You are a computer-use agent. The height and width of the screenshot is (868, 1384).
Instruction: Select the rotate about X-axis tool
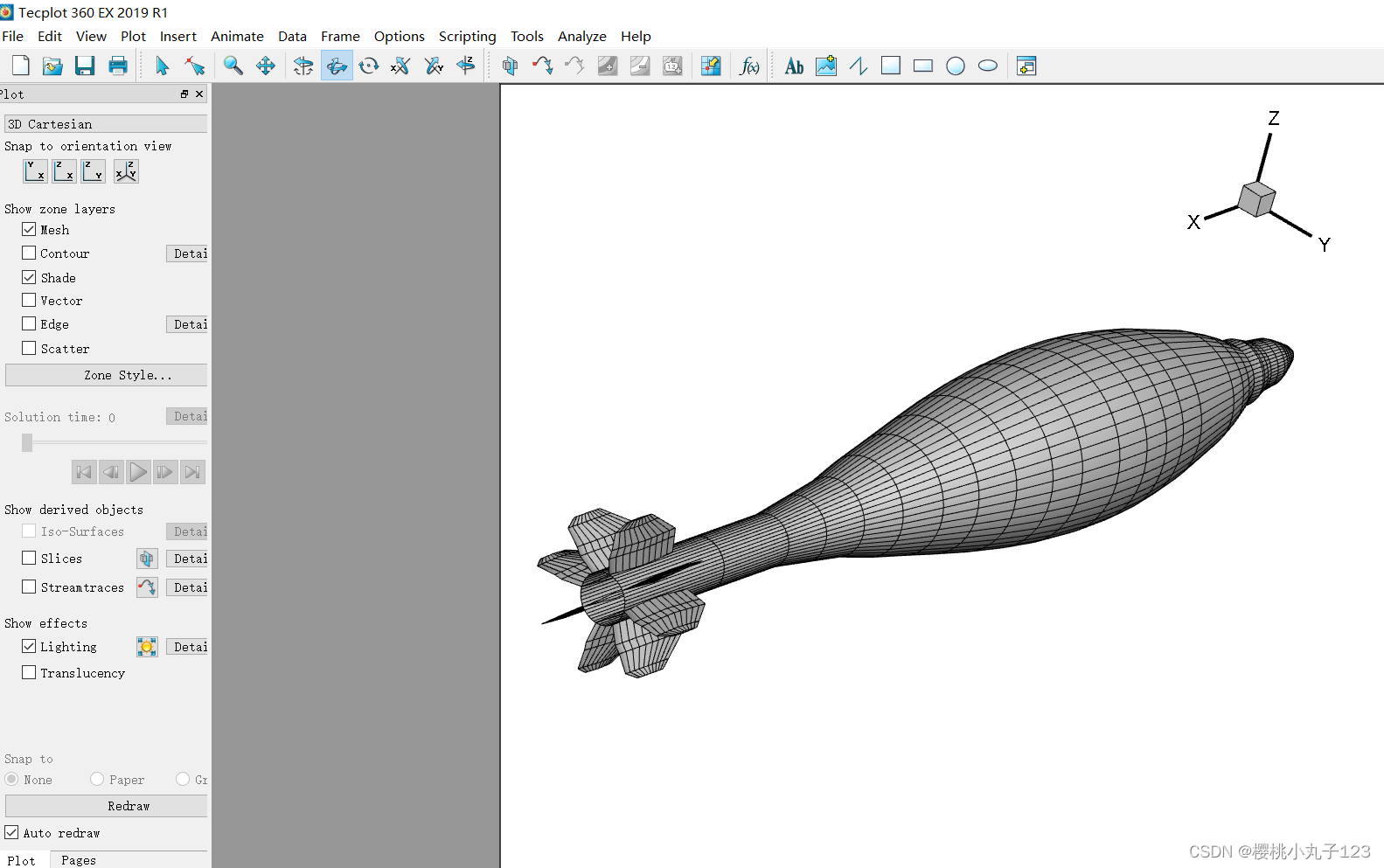coord(400,66)
